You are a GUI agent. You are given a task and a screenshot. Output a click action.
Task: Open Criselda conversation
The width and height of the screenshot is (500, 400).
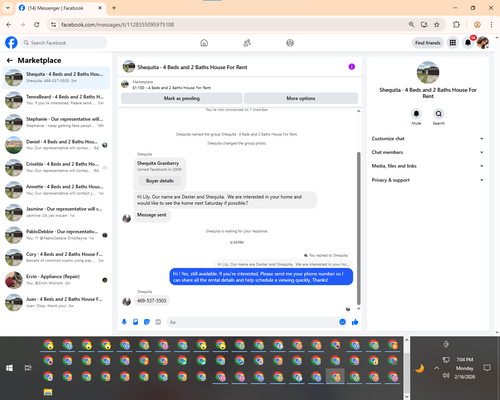[56, 167]
